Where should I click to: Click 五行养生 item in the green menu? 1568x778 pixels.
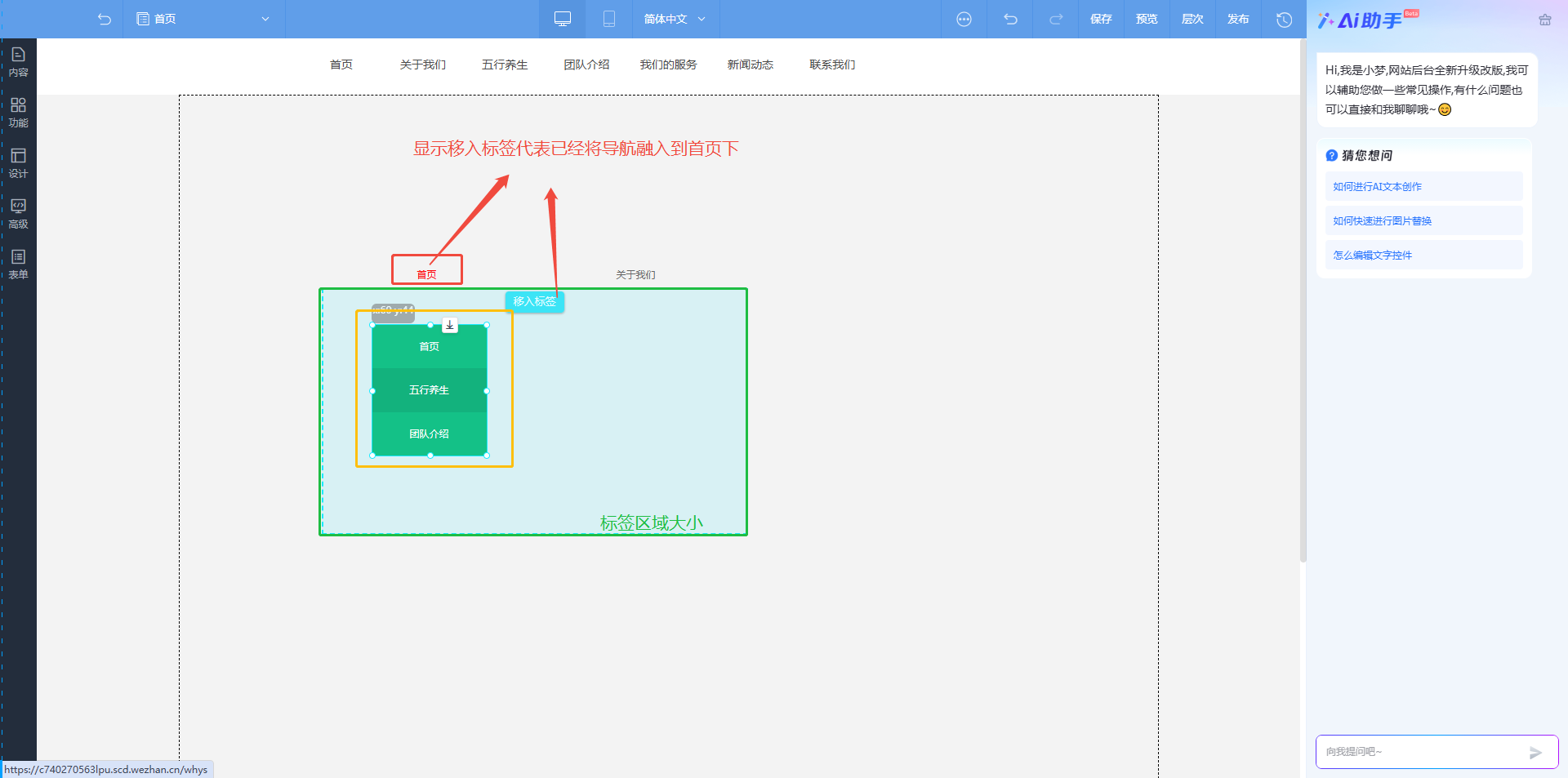[x=430, y=390]
